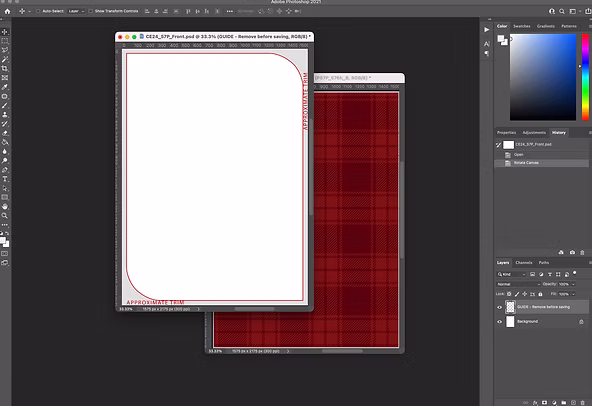
Task: Hide the Background layer
Action: pos(500,322)
